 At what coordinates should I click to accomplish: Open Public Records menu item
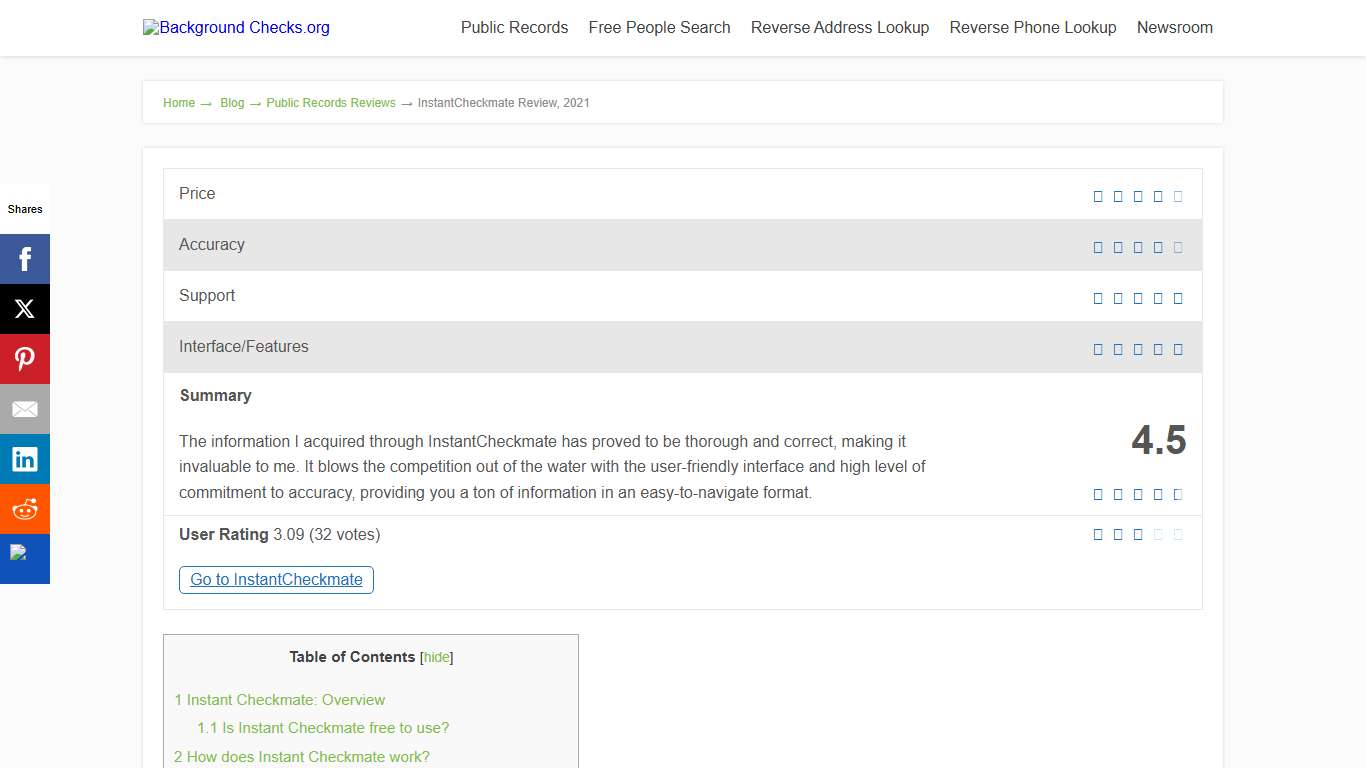514,28
